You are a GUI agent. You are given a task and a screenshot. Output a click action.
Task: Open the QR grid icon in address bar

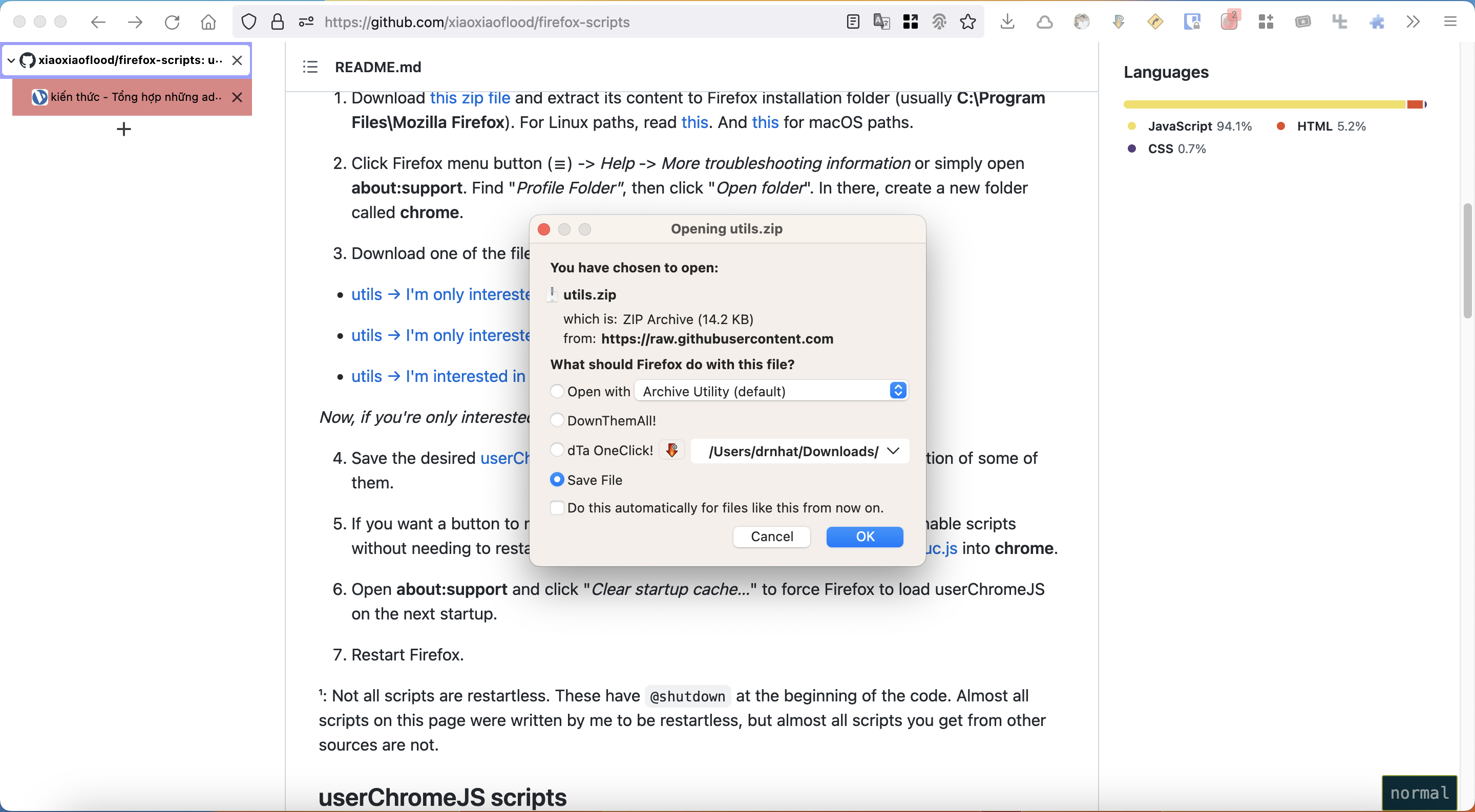[x=911, y=22]
